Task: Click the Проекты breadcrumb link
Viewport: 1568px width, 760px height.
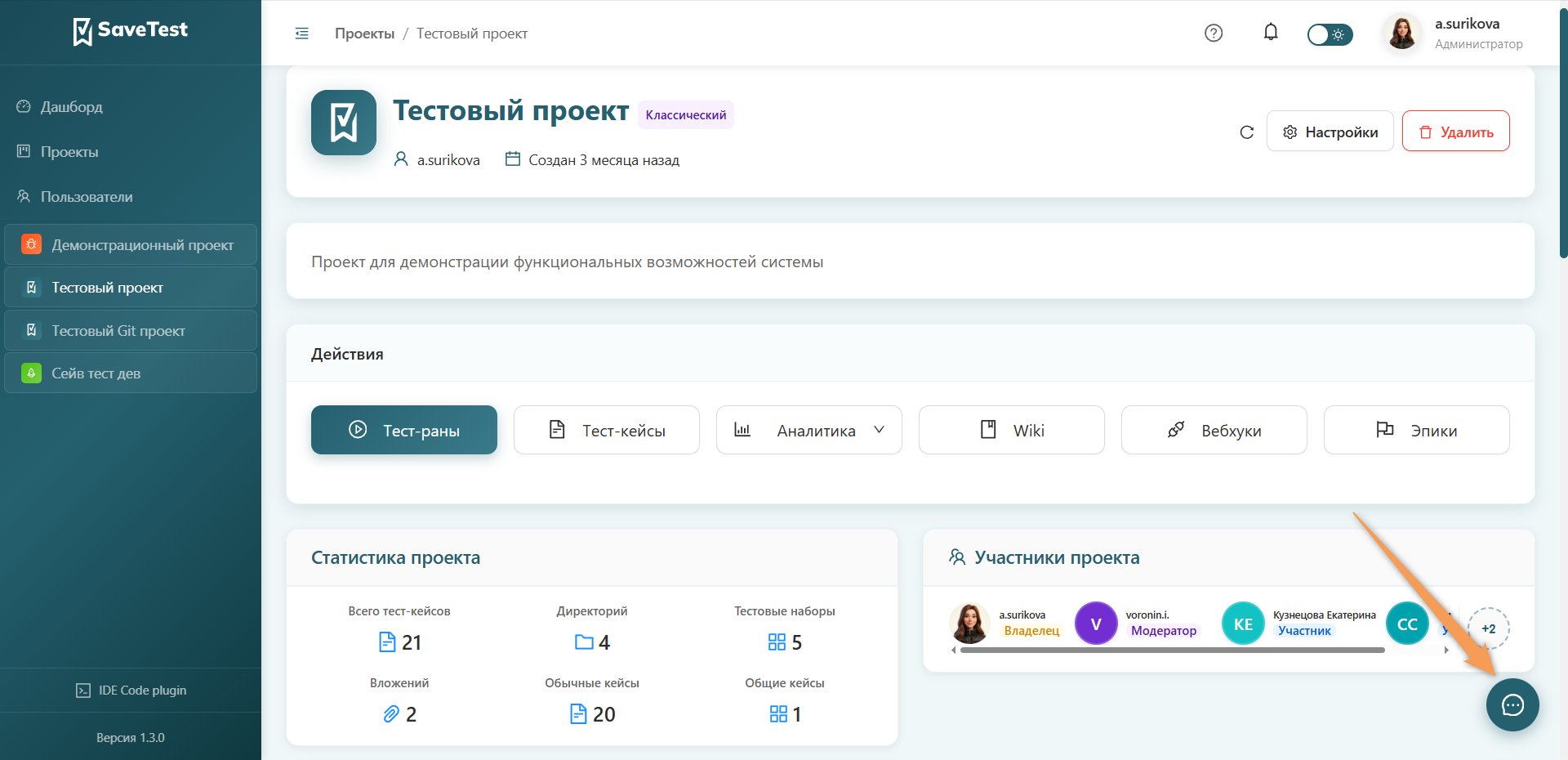Action: [x=364, y=34]
